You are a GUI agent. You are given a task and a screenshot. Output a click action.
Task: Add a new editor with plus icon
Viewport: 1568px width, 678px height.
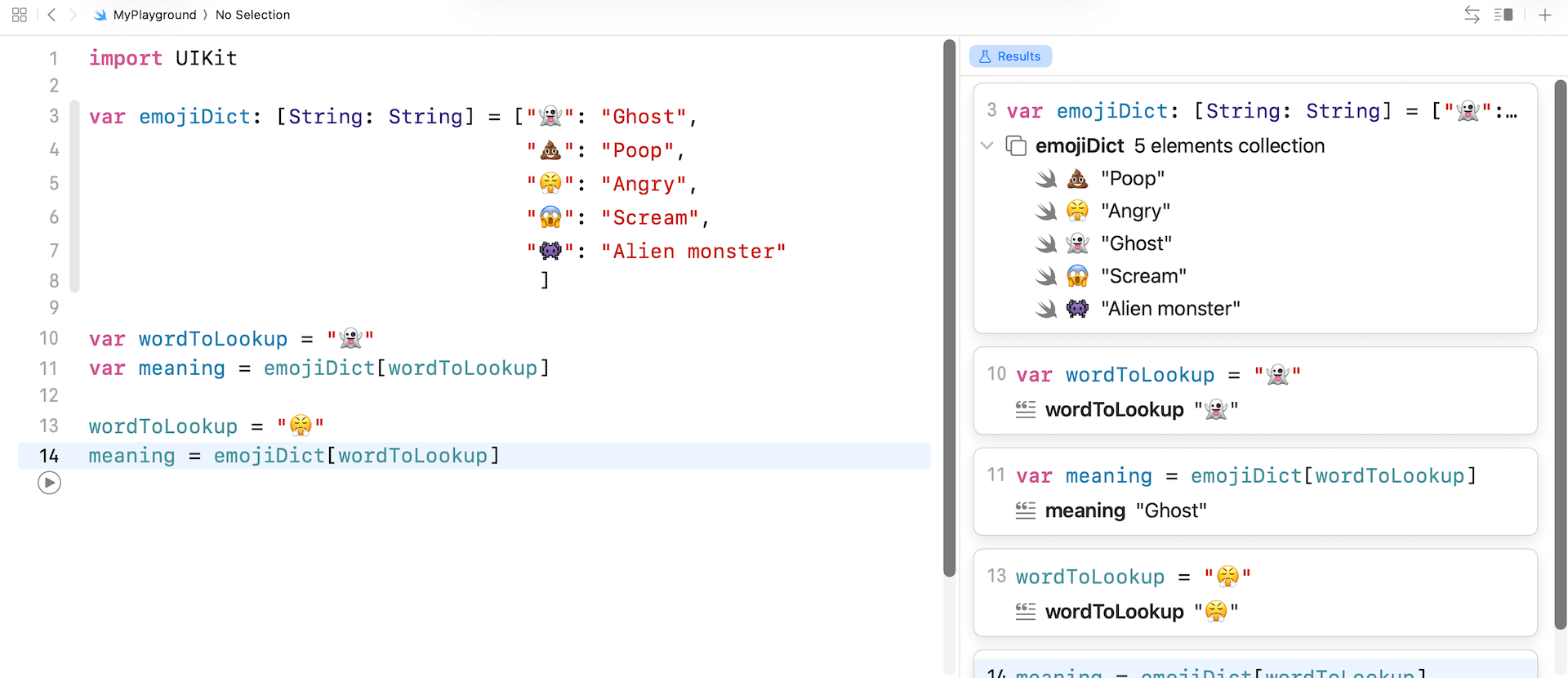(x=1544, y=15)
